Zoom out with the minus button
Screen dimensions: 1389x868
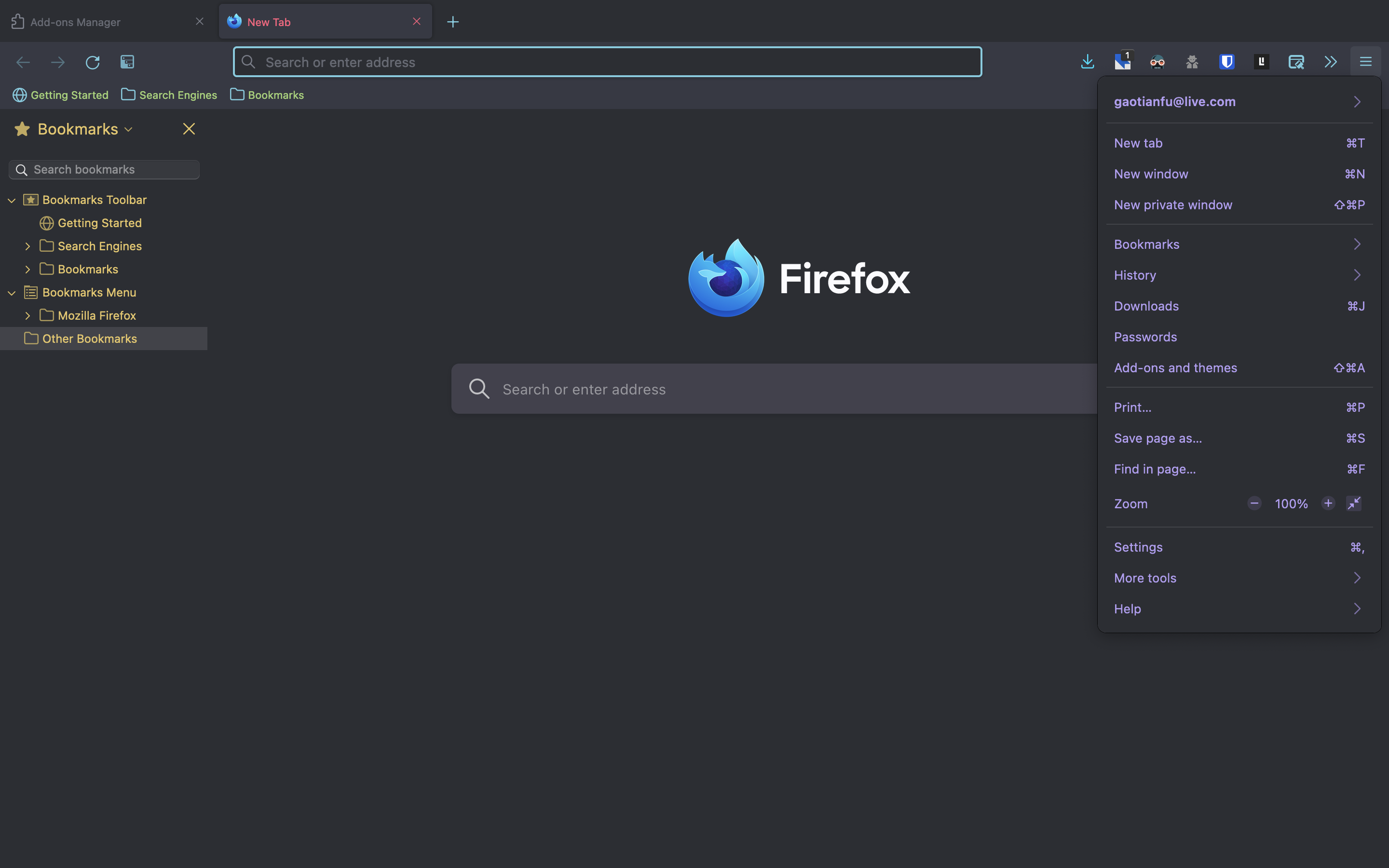pos(1254,503)
